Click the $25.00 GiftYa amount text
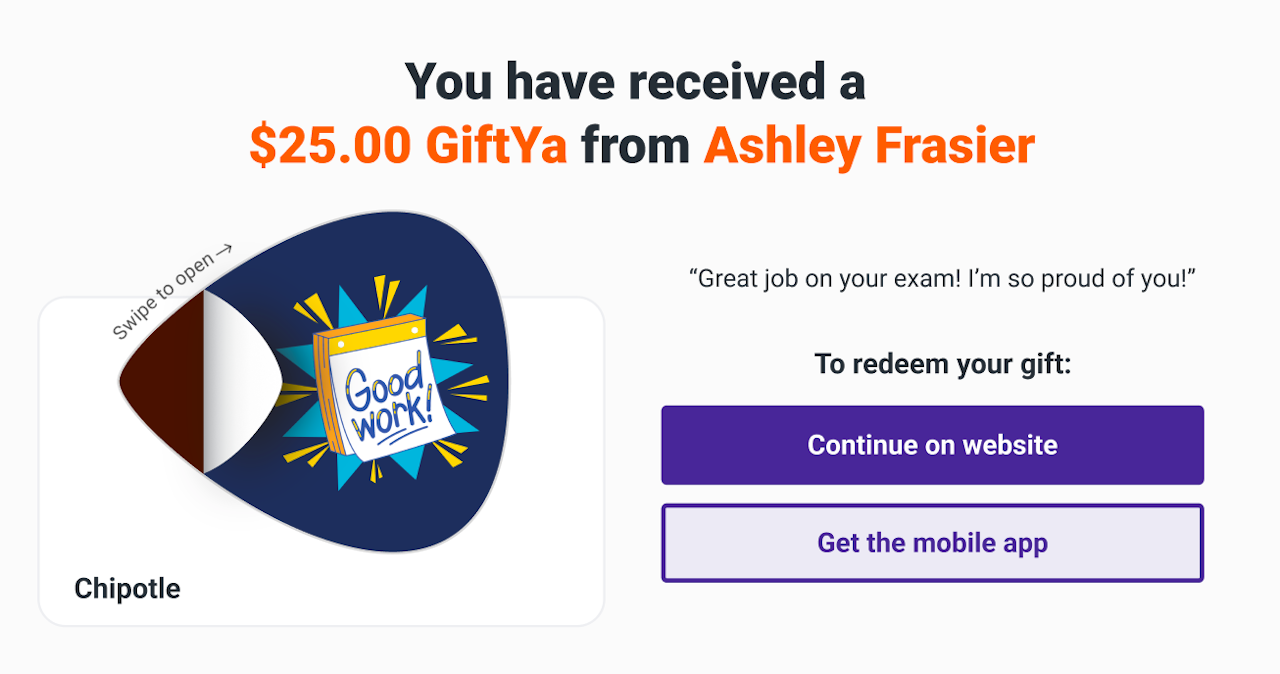 tap(408, 146)
